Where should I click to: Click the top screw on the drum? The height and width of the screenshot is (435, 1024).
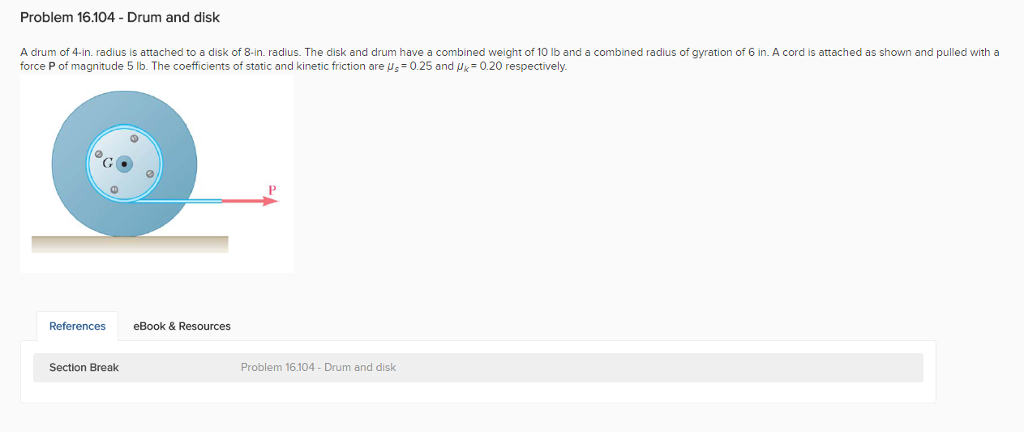(x=133, y=139)
